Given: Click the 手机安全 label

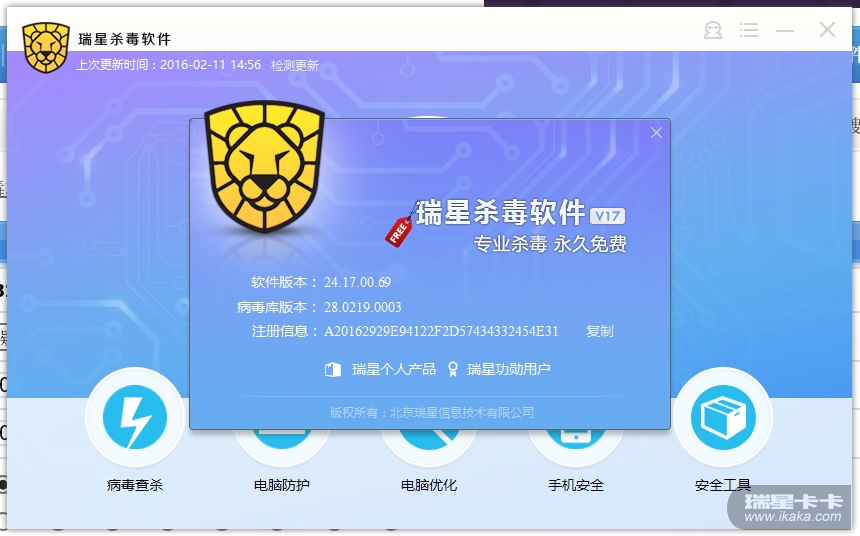Looking at the screenshot, I should pos(575,485).
